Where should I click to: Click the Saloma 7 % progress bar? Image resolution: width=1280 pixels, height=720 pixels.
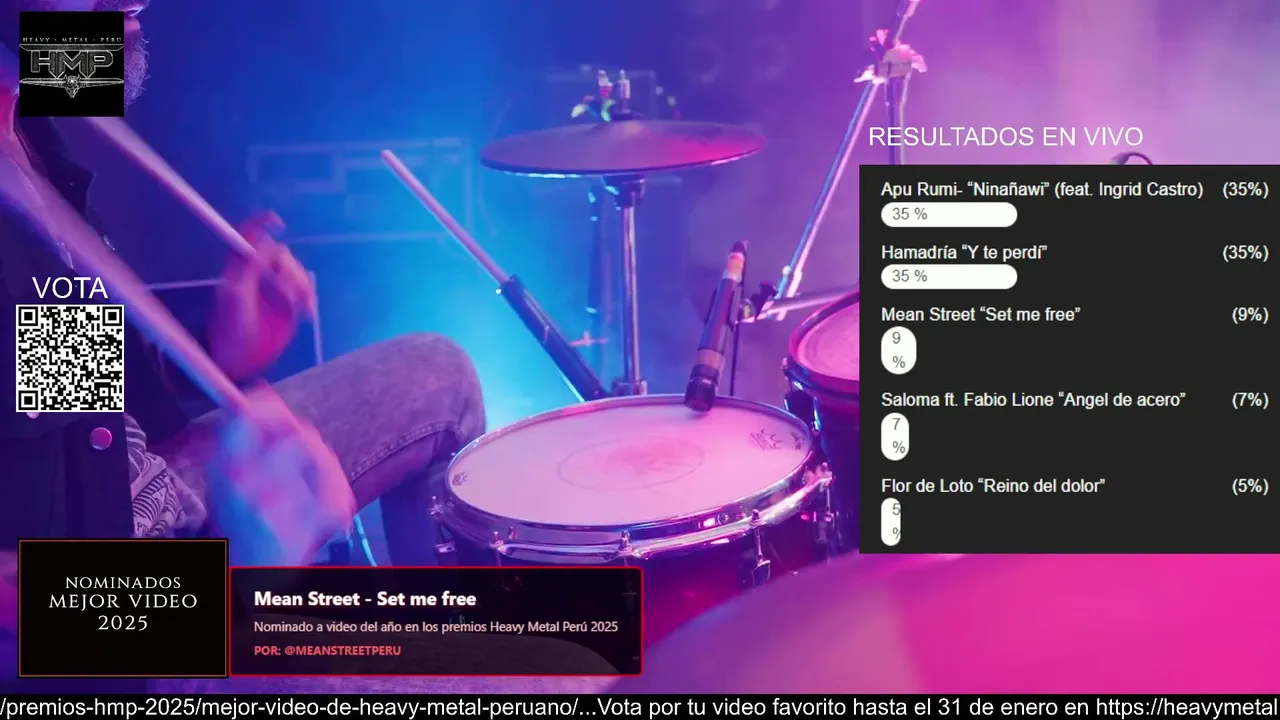[x=895, y=435]
